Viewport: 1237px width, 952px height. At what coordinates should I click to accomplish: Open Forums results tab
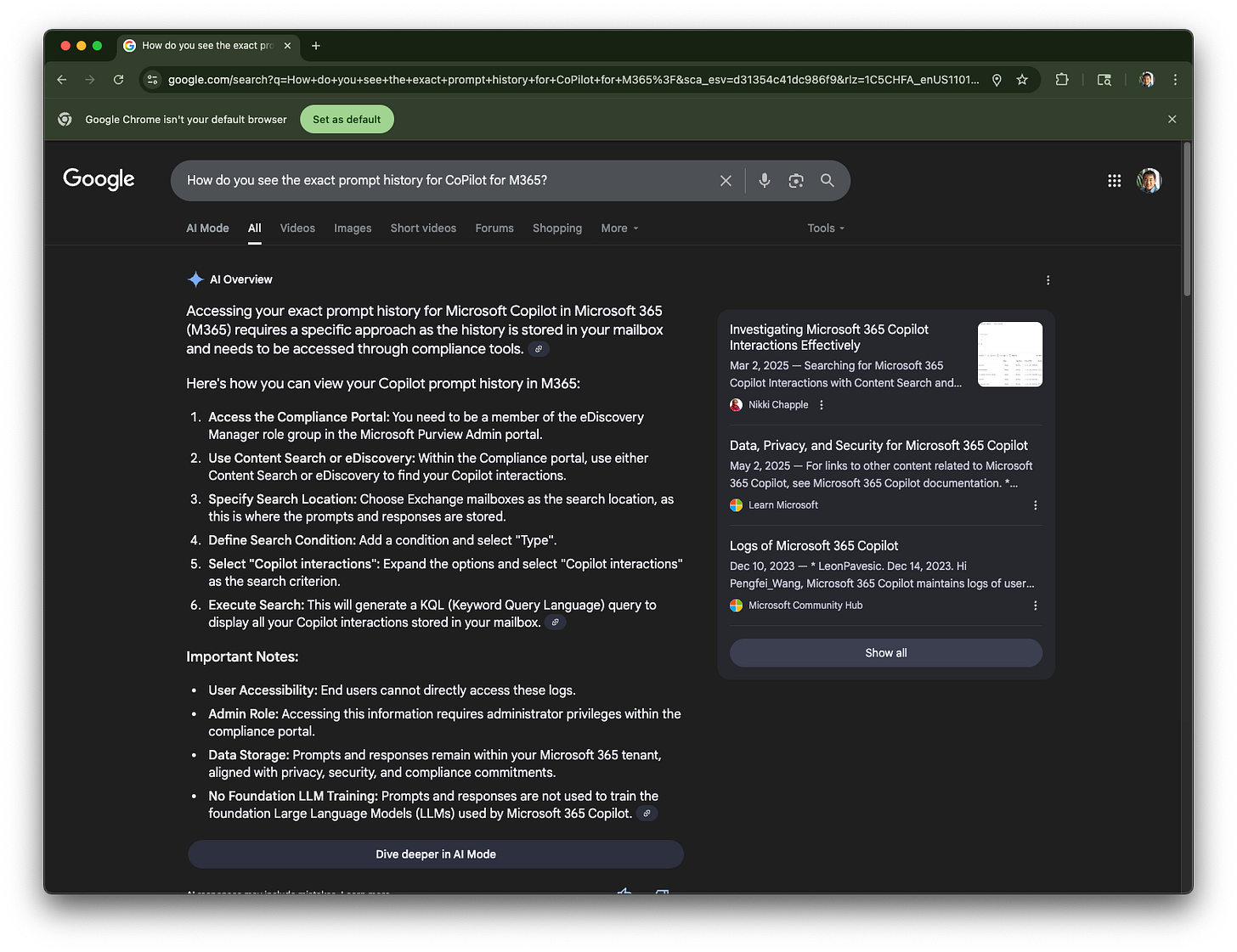(494, 228)
